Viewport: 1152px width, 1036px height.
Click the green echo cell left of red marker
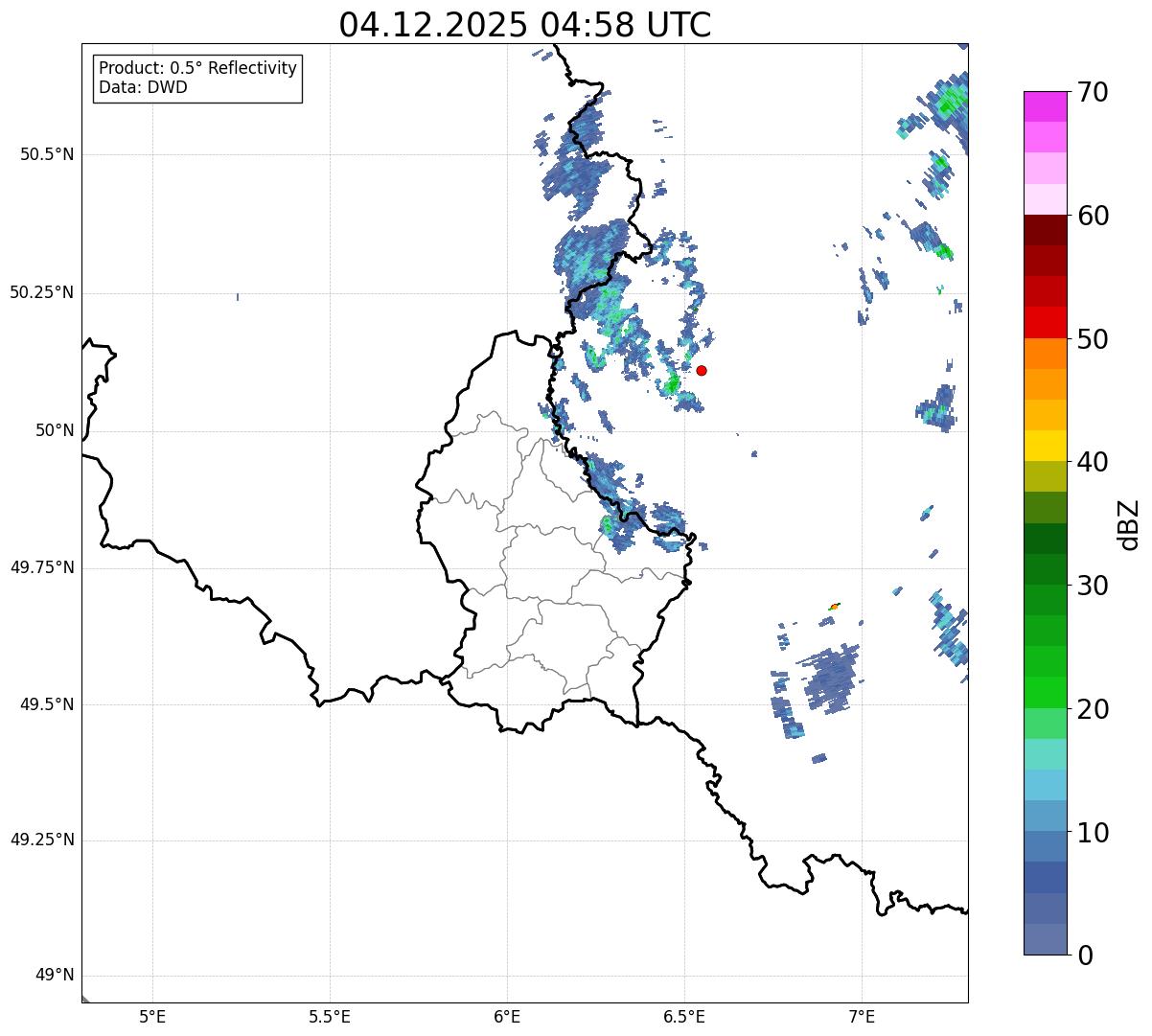pyautogui.click(x=671, y=384)
